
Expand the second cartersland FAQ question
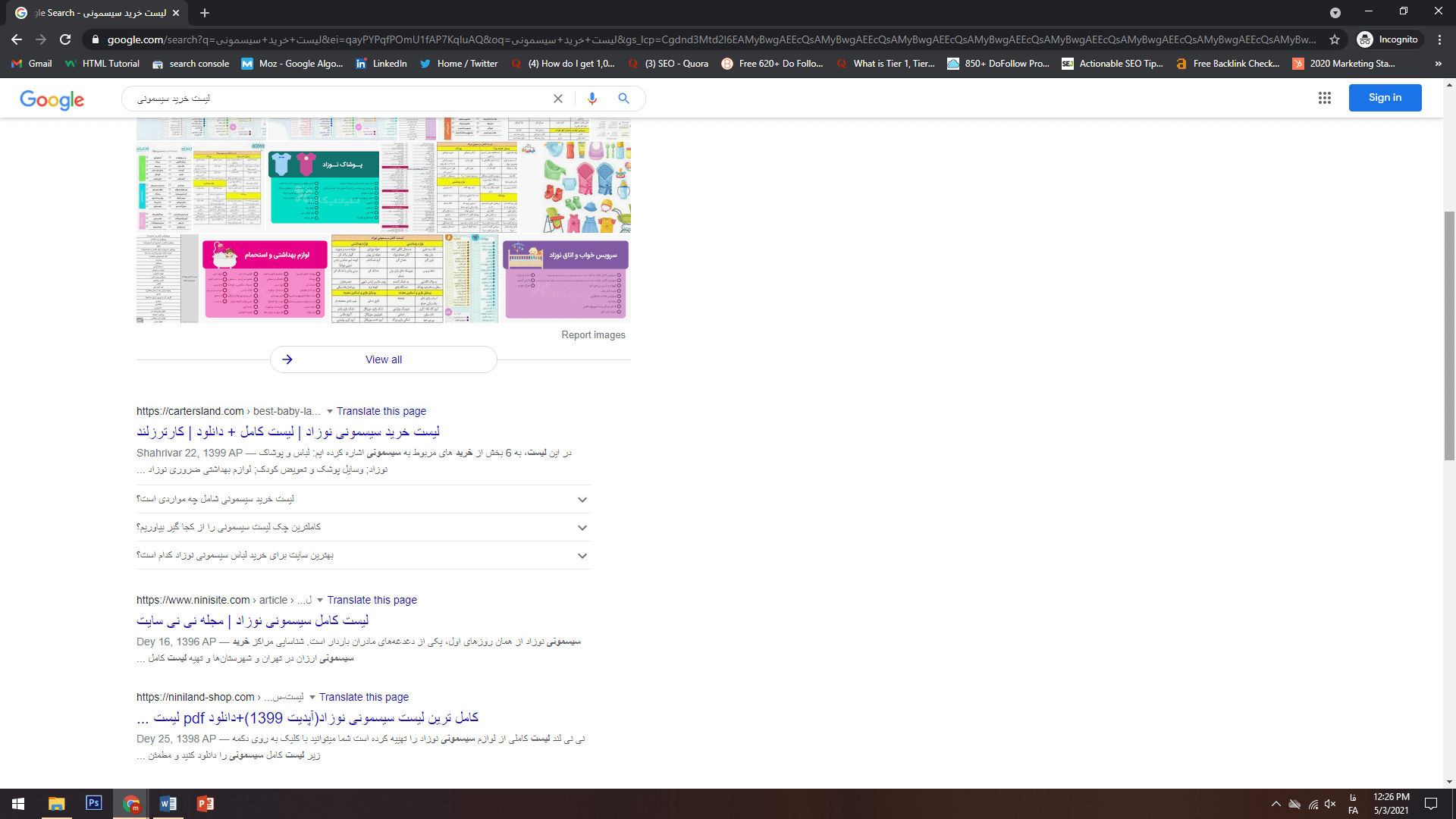364,527
